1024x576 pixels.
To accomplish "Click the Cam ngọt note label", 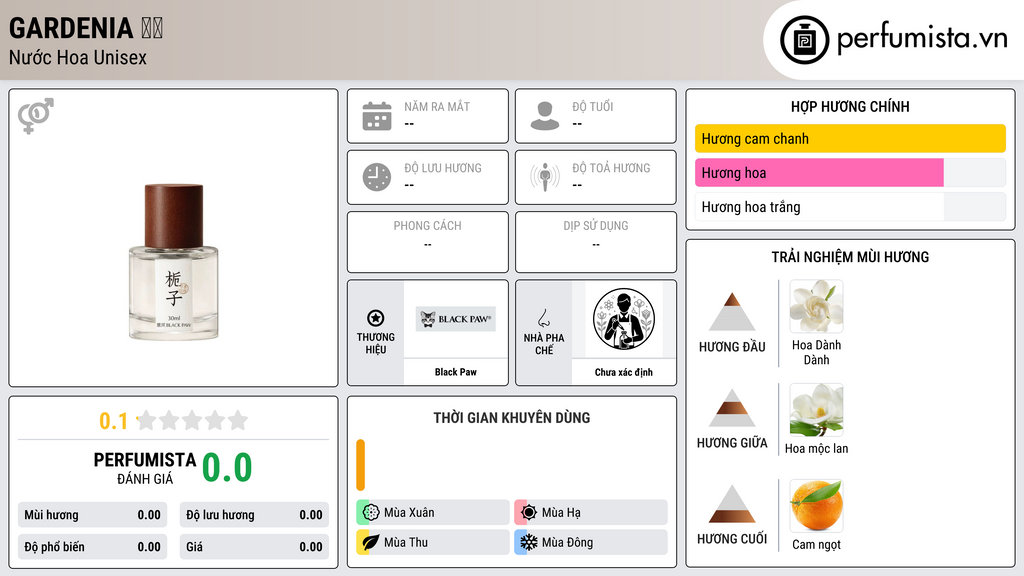I will (x=816, y=544).
